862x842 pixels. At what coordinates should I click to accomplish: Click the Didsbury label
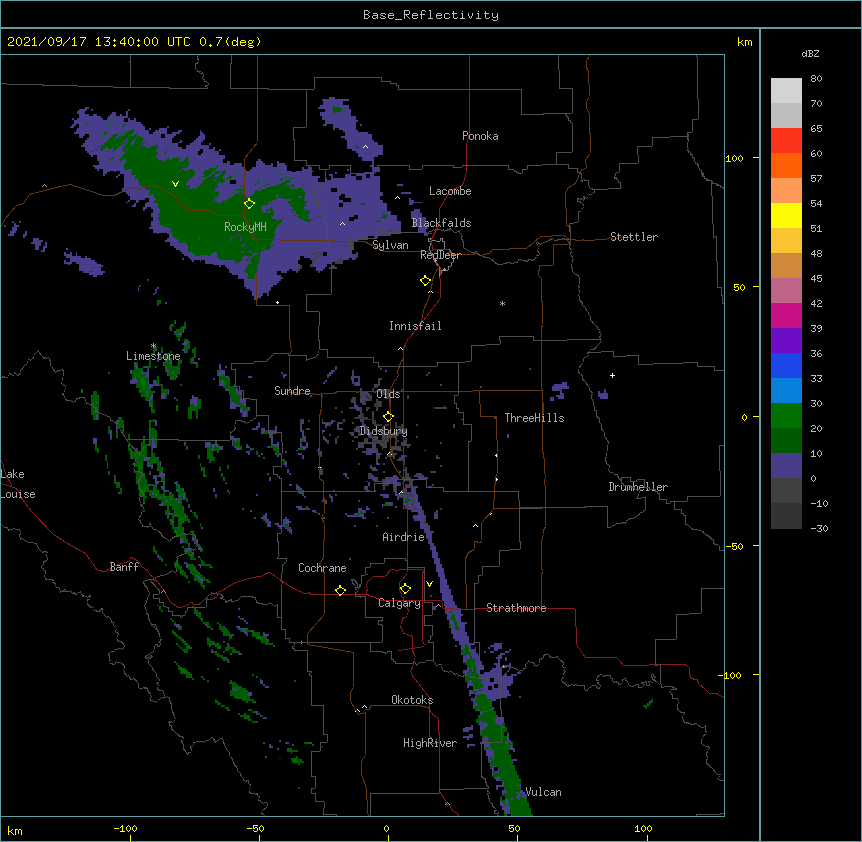pyautogui.click(x=383, y=431)
